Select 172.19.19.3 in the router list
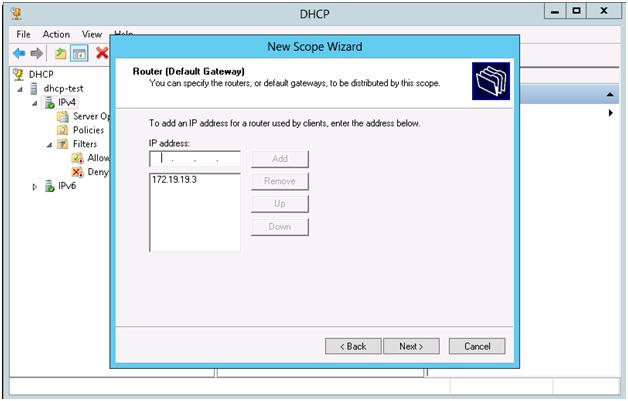This screenshot has width=628, height=401. [174, 179]
